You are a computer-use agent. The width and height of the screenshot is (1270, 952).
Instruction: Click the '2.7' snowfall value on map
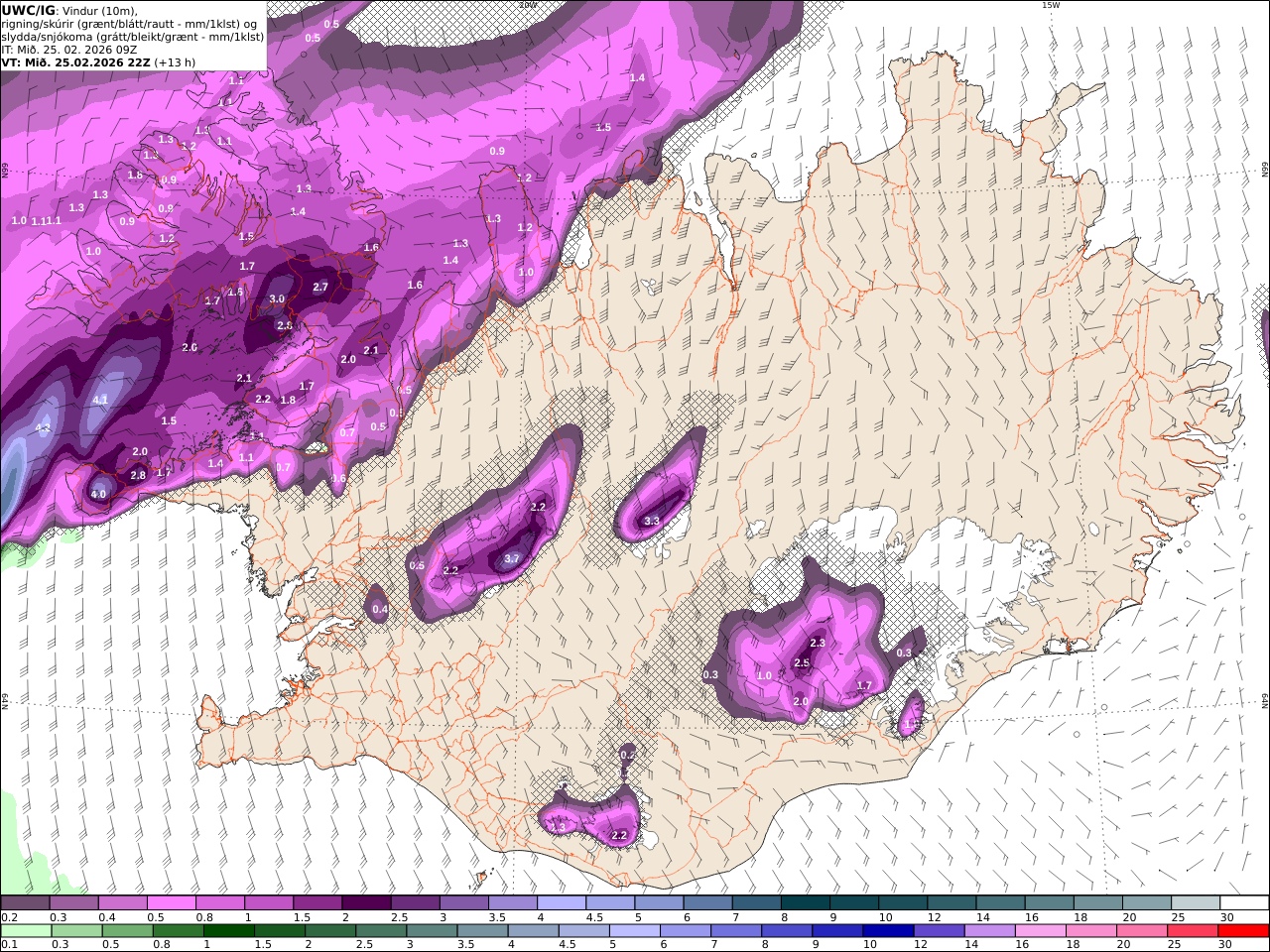click(320, 287)
